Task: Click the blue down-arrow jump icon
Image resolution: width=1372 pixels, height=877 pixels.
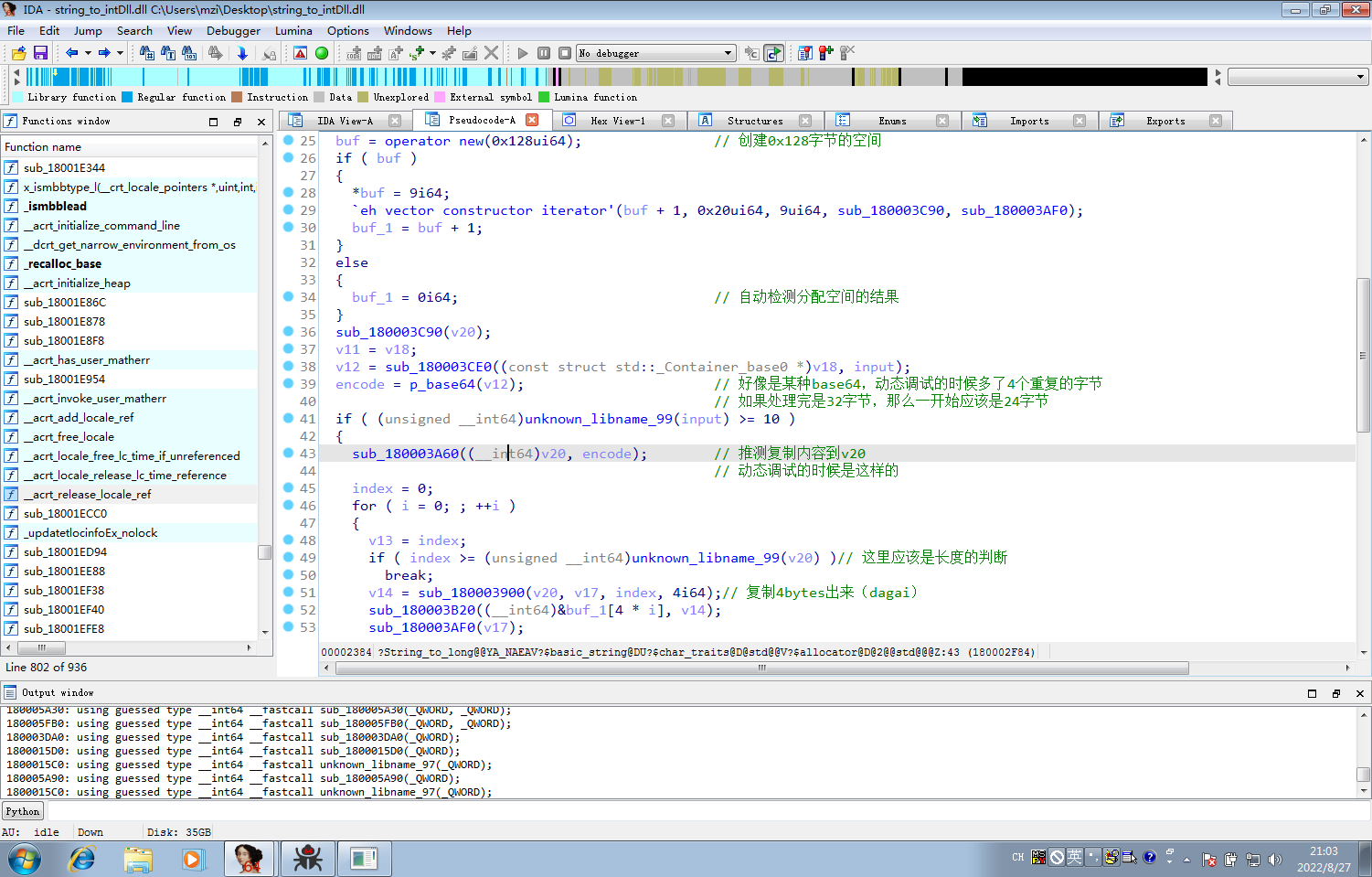Action: coord(242,53)
